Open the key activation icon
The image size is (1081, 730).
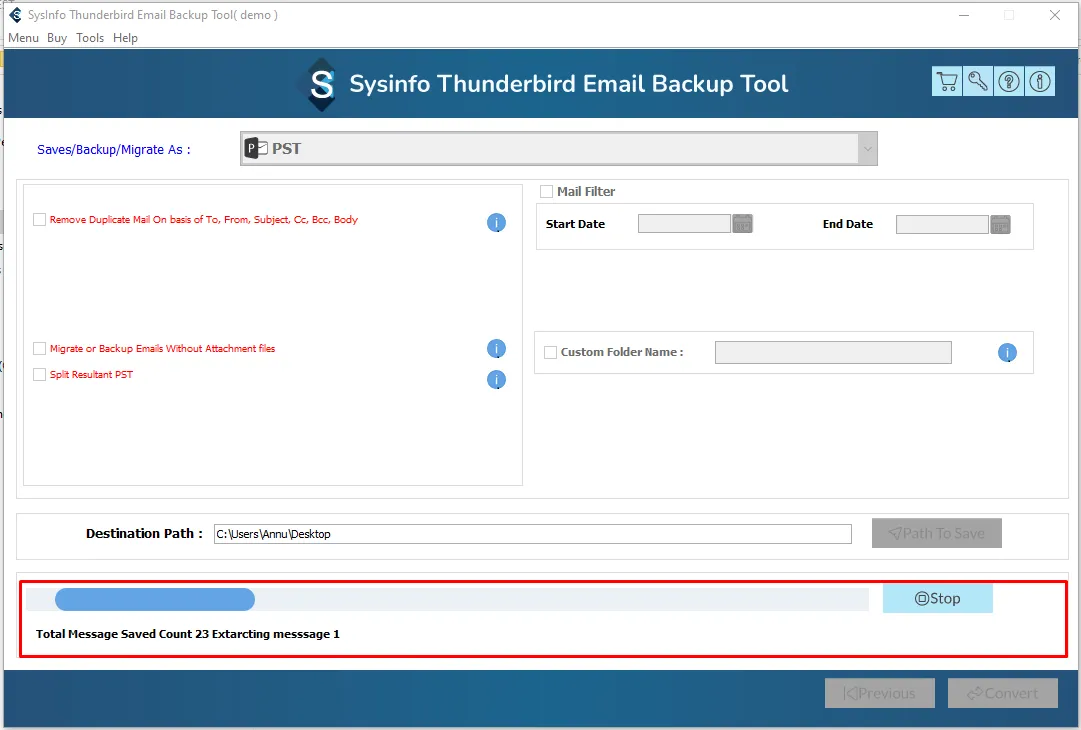point(978,81)
